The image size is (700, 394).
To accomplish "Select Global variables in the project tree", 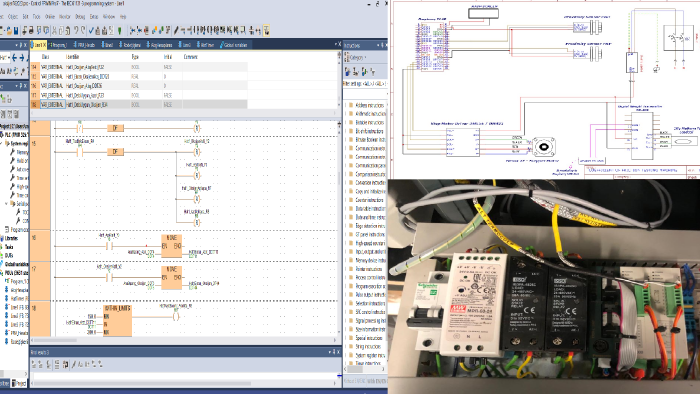I will [x=16, y=264].
